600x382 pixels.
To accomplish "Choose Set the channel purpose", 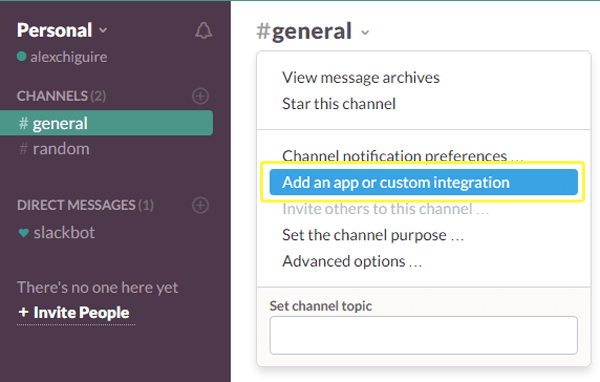I will pyautogui.click(x=373, y=235).
